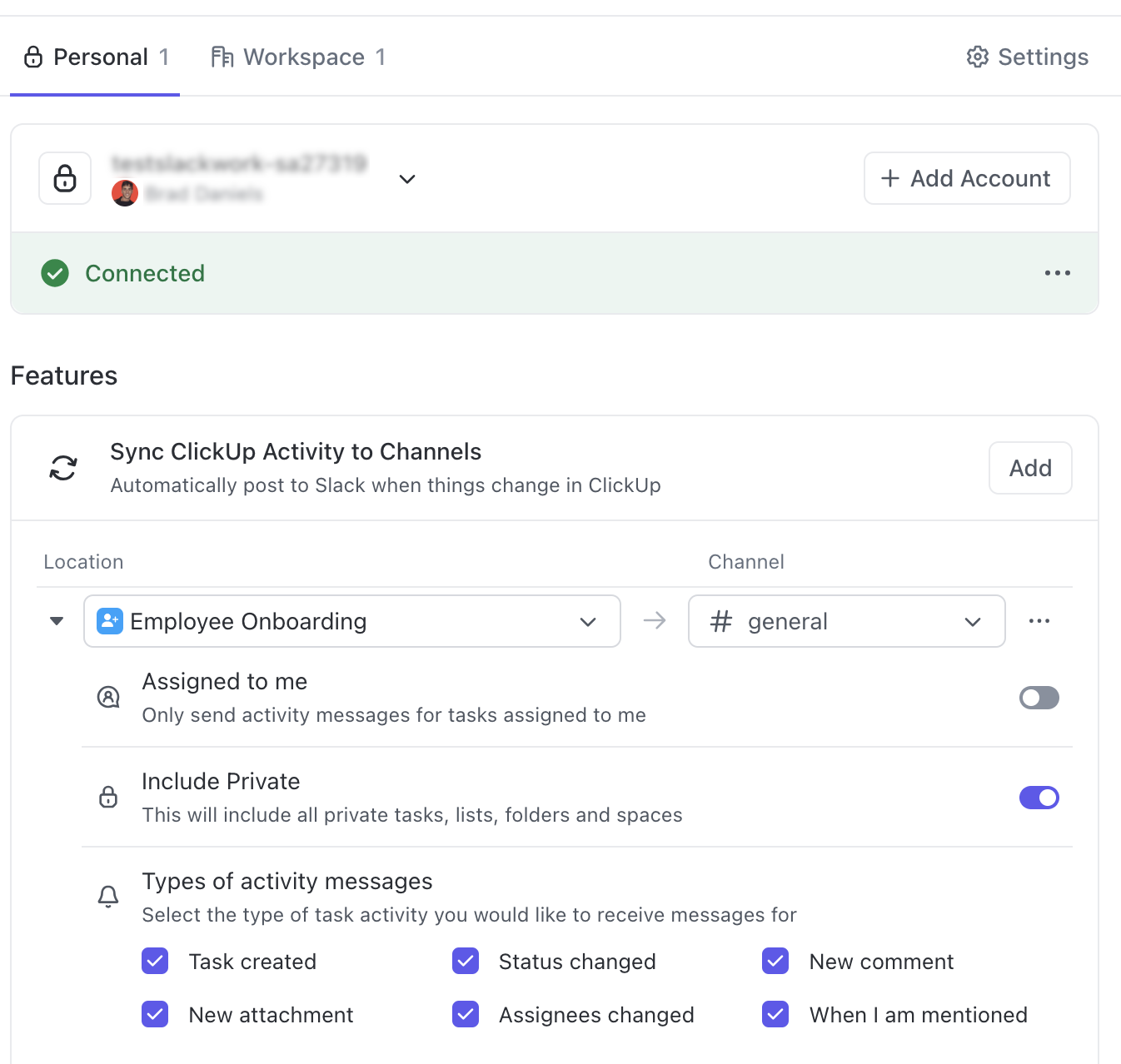Click the lock icon next to Include Private
Viewport: 1121px width, 1064px height.
107,797
